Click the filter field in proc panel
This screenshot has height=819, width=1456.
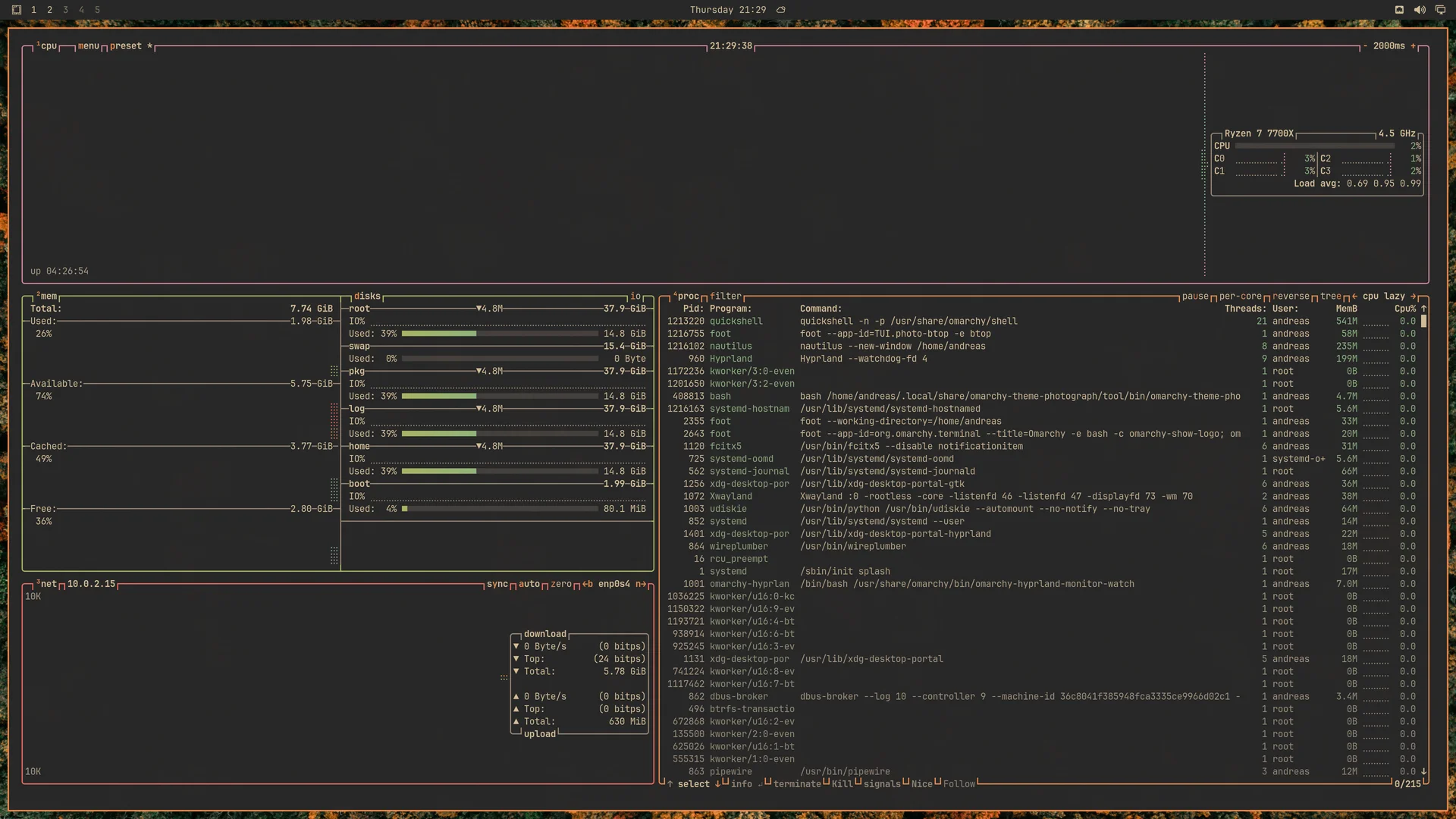(726, 297)
